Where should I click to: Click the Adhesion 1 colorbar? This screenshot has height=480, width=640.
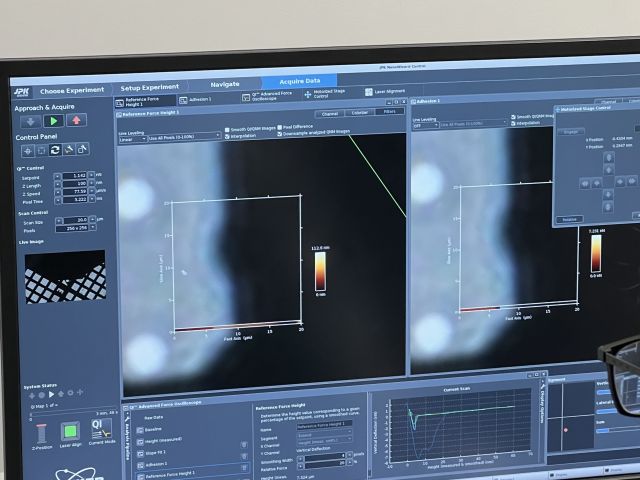click(x=596, y=253)
